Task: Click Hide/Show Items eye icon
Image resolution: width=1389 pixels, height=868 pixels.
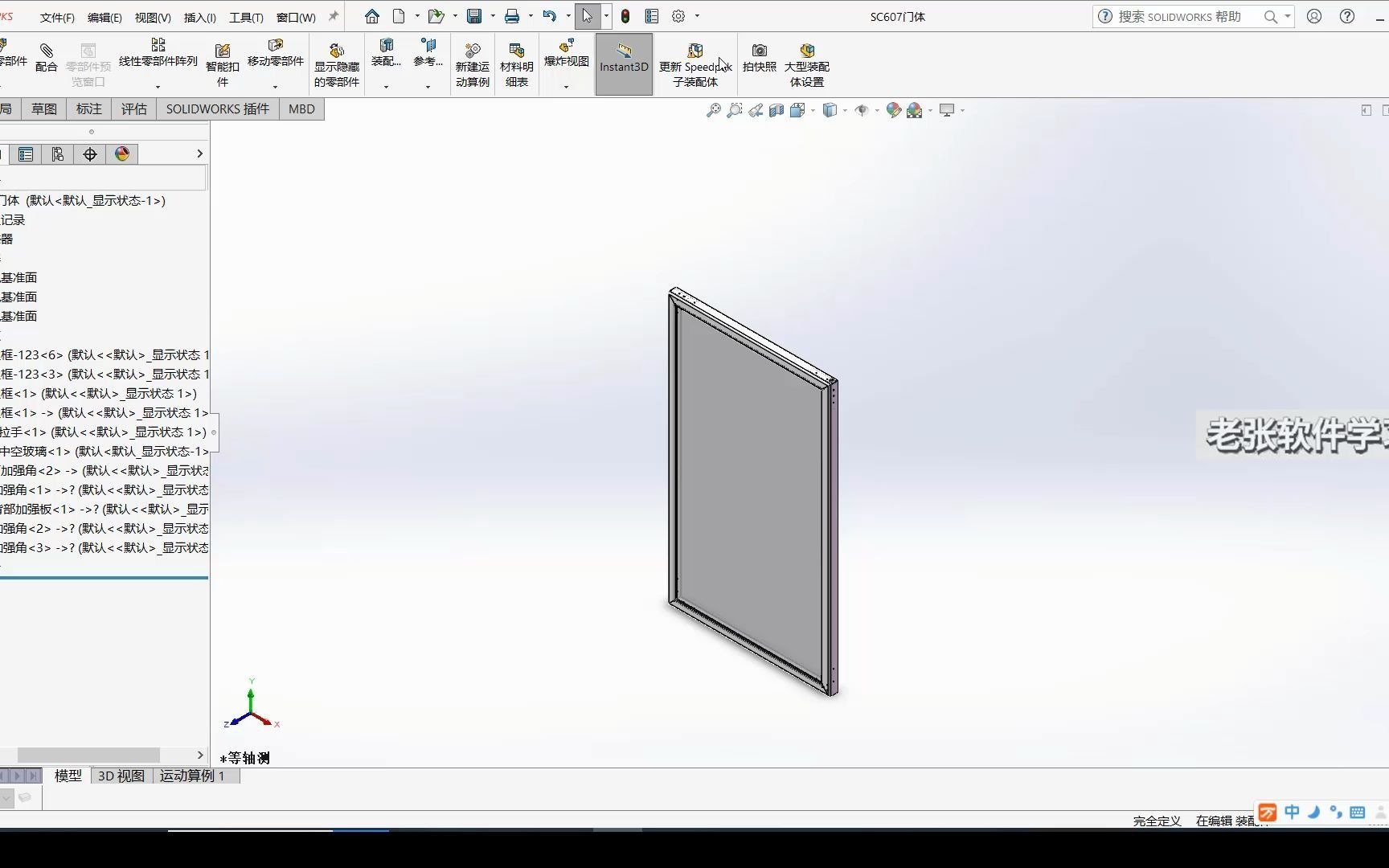Action: pyautogui.click(x=862, y=110)
